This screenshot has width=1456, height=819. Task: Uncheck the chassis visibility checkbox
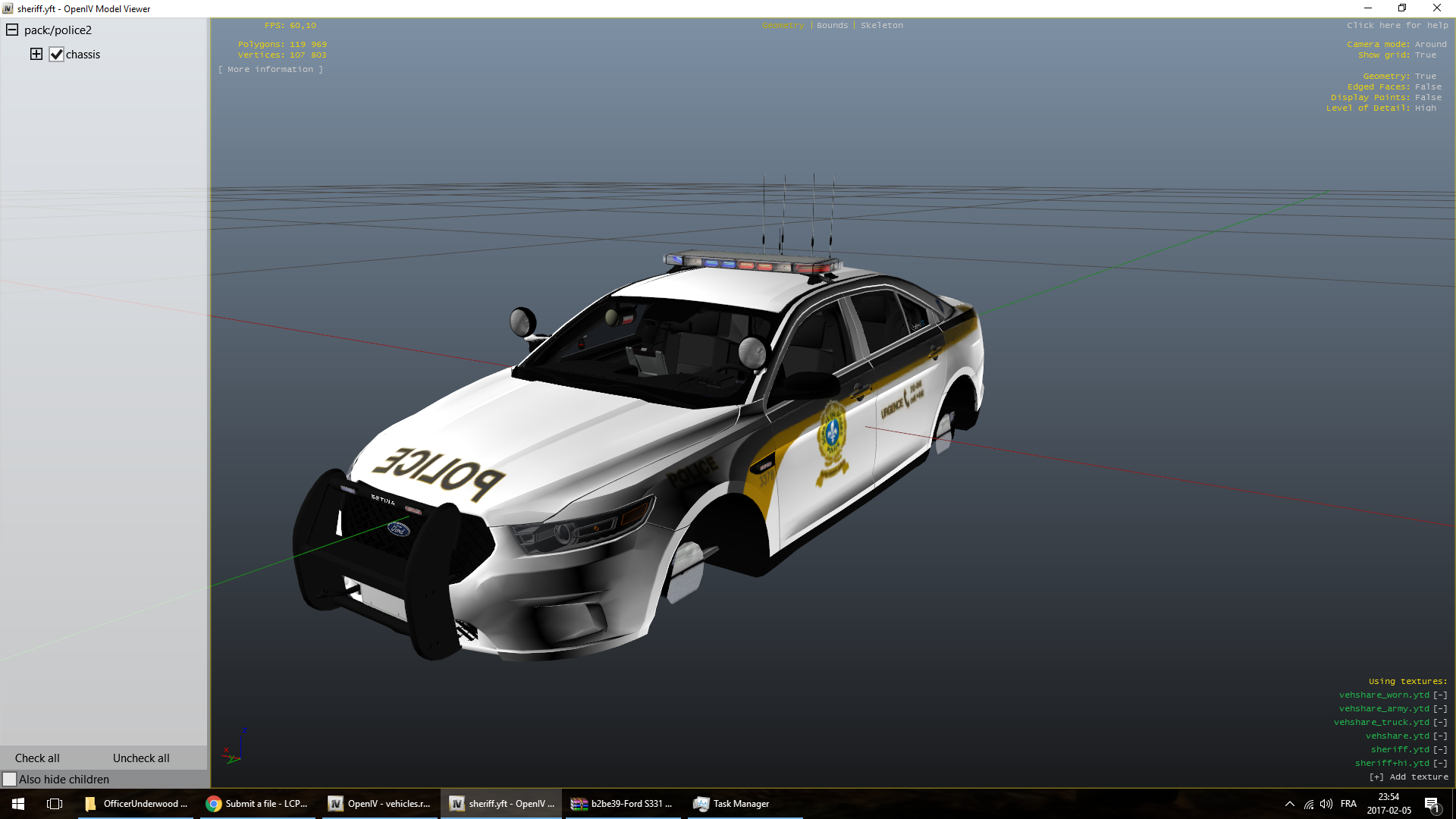click(x=57, y=55)
